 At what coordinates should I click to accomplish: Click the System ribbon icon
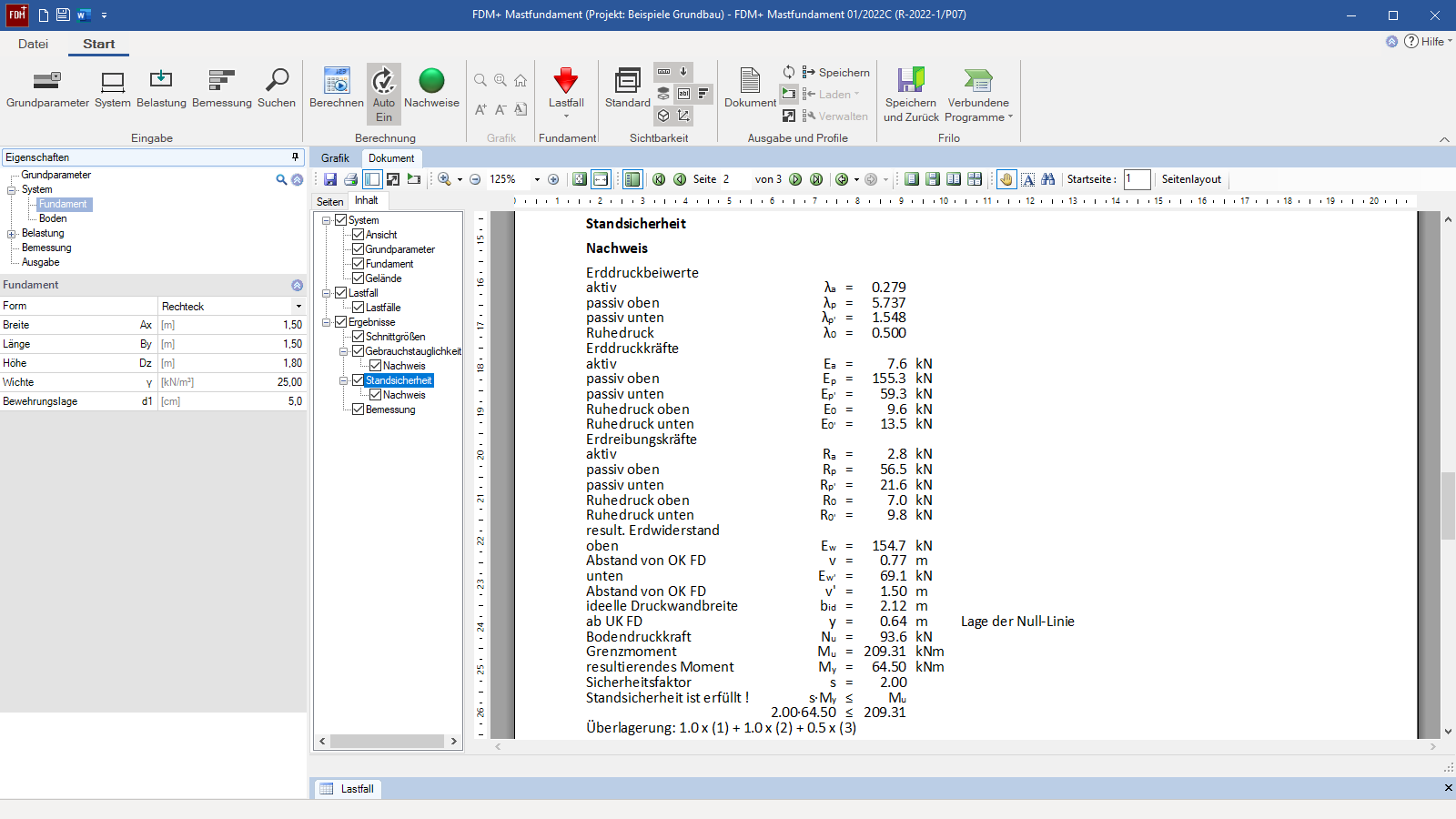click(113, 89)
